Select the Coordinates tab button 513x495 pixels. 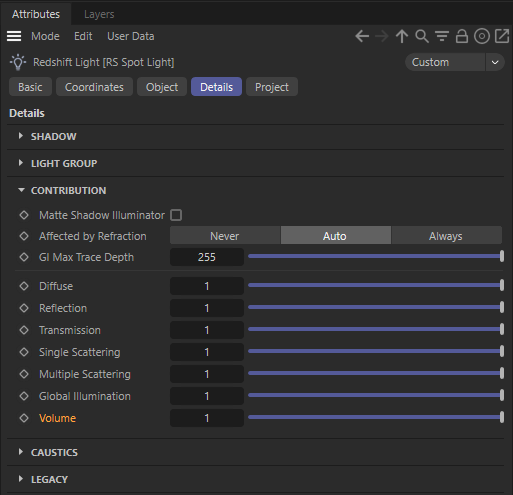coord(94,87)
